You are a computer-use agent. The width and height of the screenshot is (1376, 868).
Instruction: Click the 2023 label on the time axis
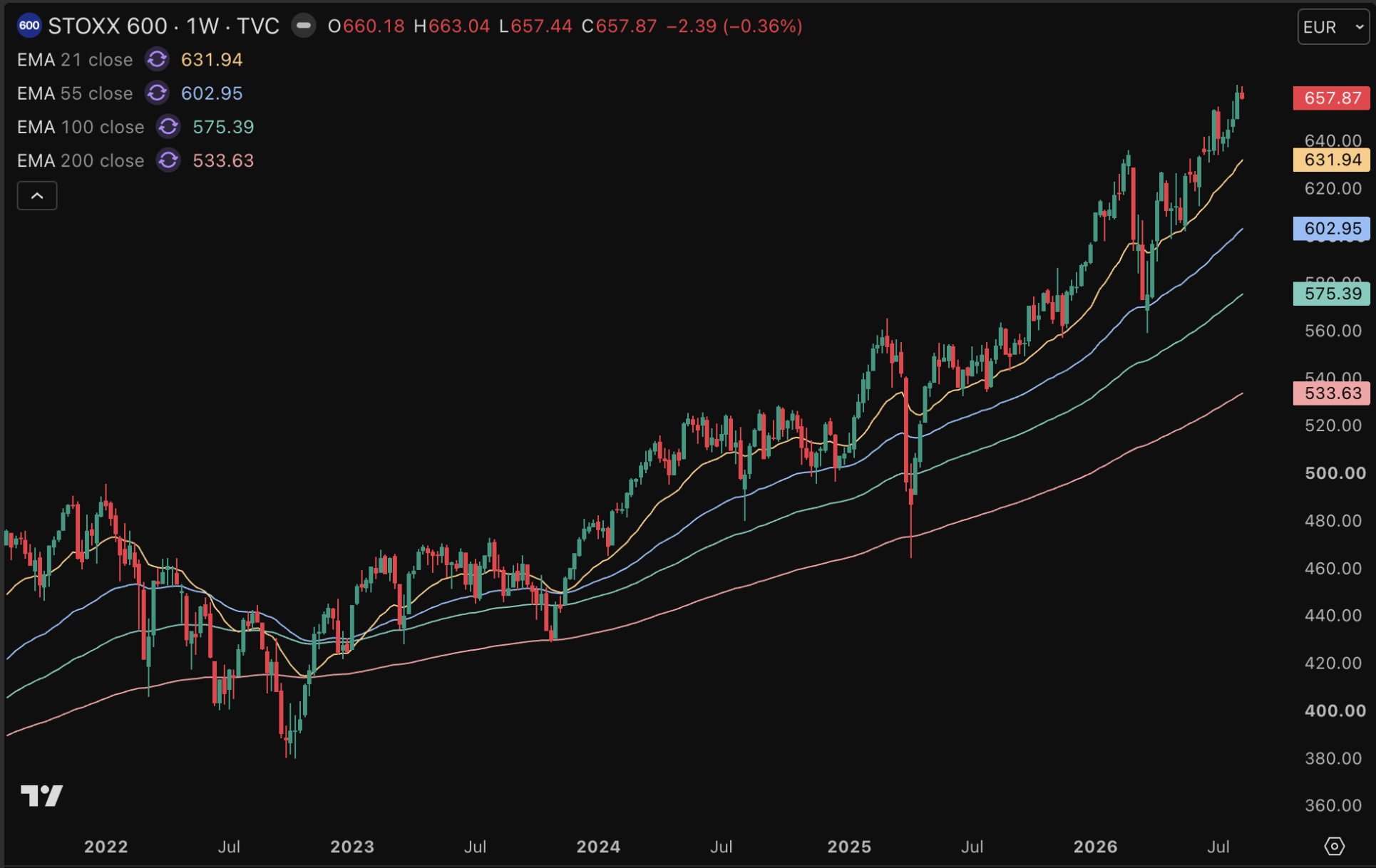coord(352,847)
